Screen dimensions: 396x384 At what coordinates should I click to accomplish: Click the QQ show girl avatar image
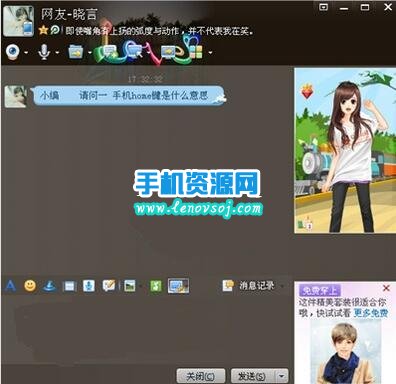click(x=345, y=151)
